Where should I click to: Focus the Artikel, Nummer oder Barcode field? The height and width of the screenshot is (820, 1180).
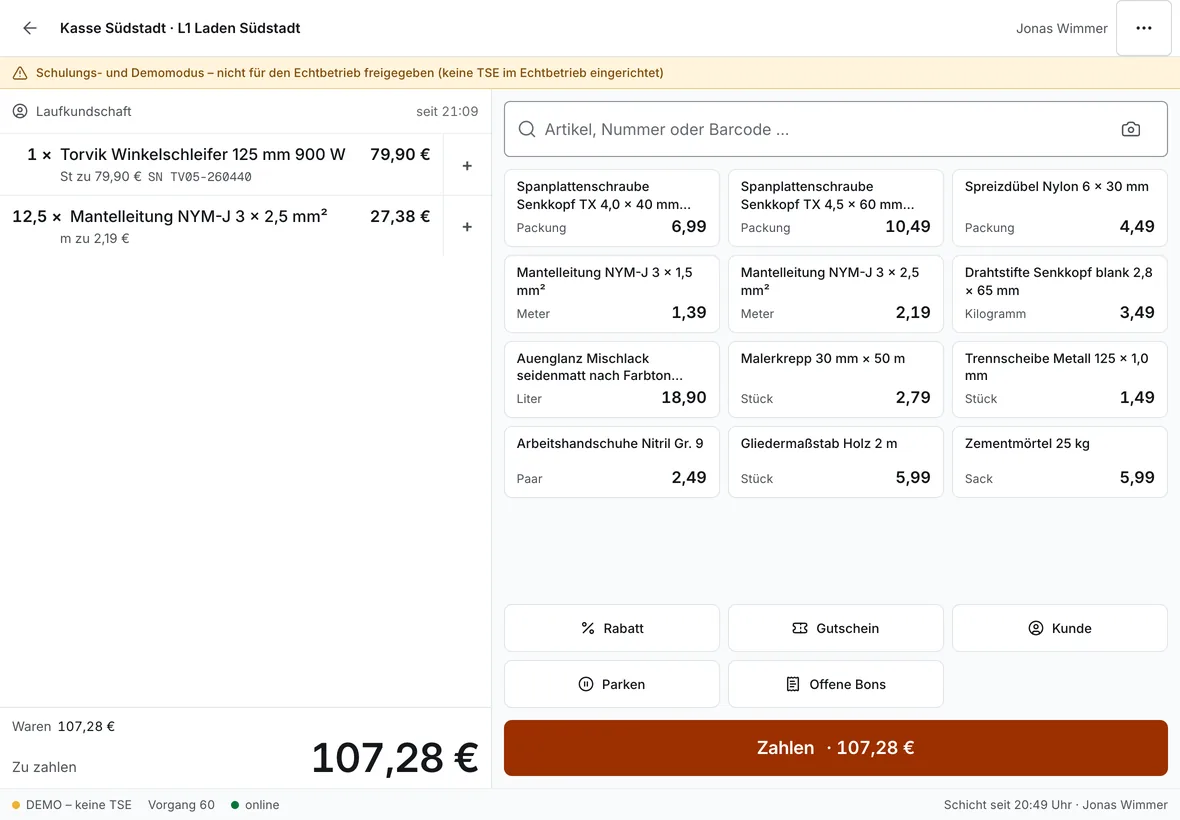[835, 129]
